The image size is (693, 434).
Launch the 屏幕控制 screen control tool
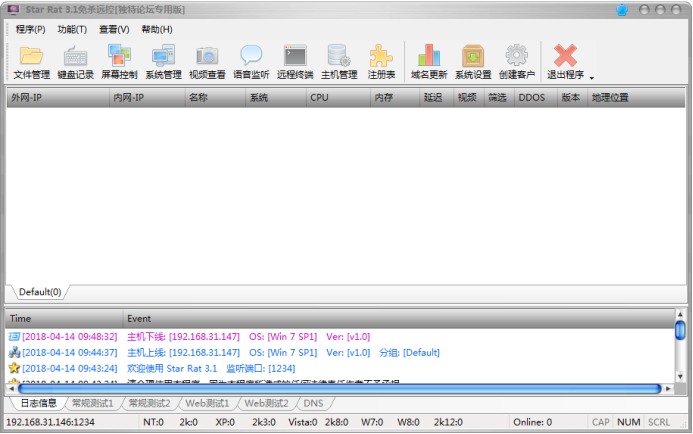(x=119, y=62)
